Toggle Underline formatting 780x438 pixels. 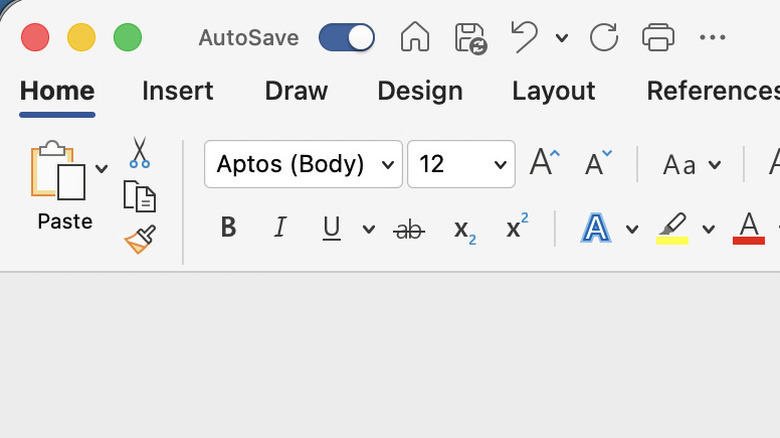(x=332, y=228)
